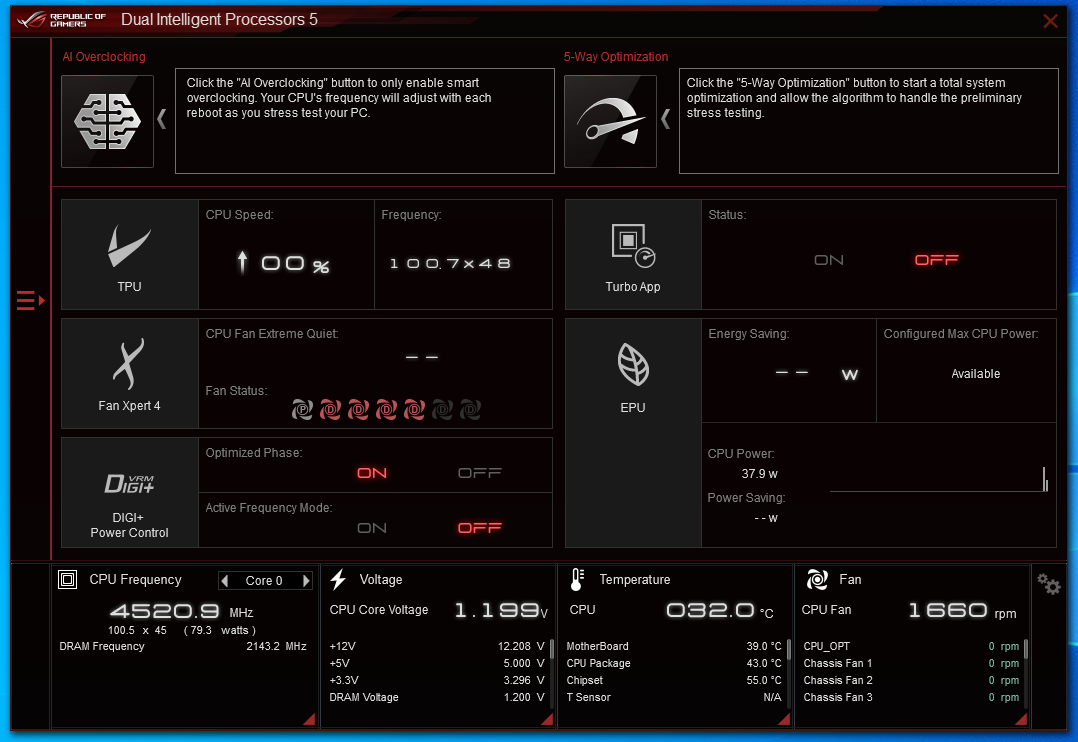Image resolution: width=1078 pixels, height=742 pixels.
Task: Open the TPU panel
Action: coord(129,254)
